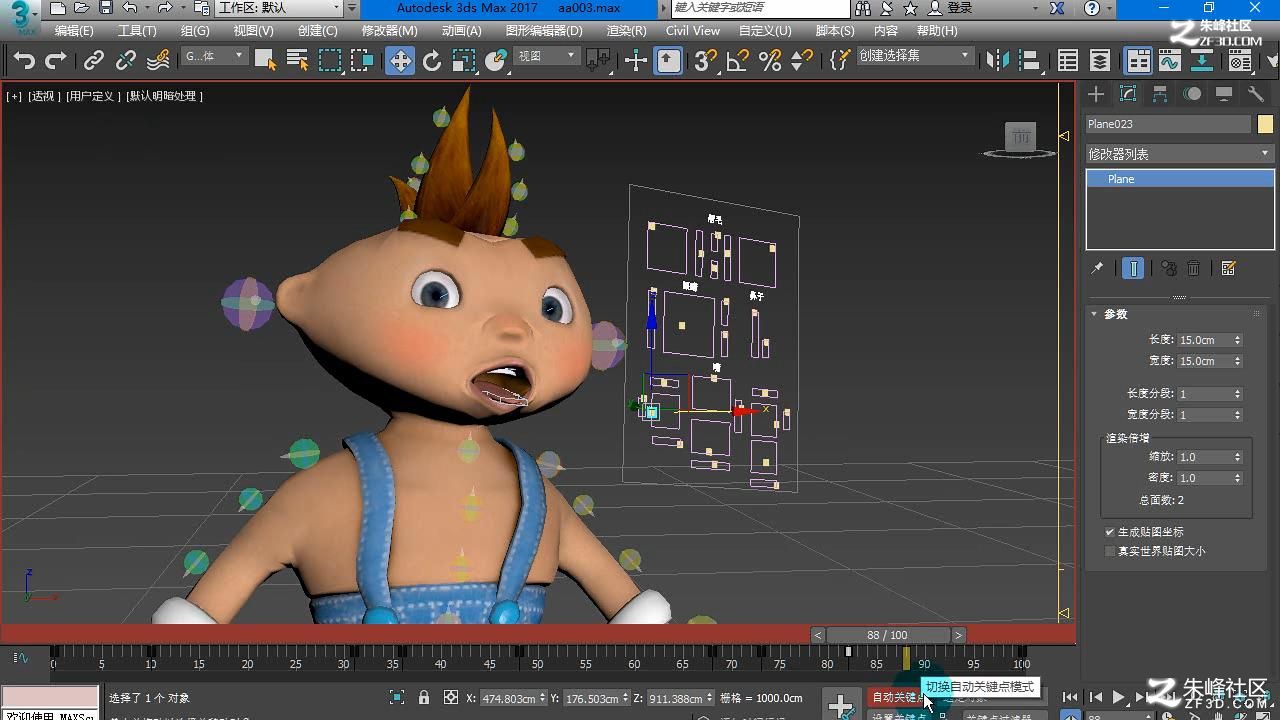Select the Unlink Selection tool

(125, 61)
